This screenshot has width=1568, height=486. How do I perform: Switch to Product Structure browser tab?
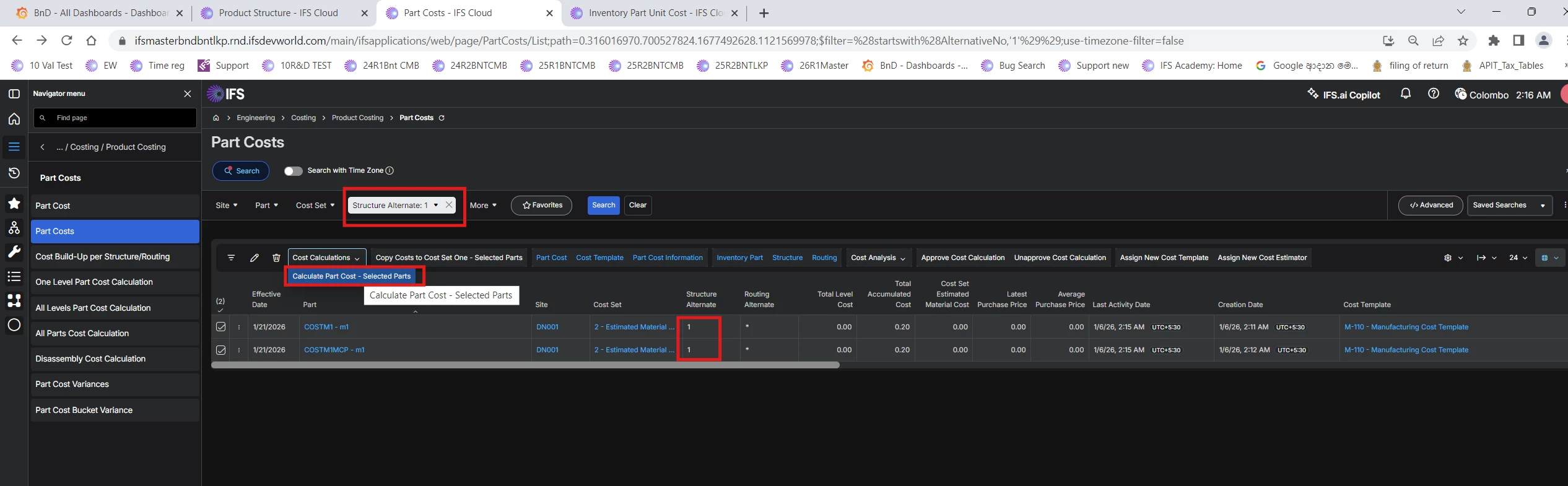coord(282,13)
